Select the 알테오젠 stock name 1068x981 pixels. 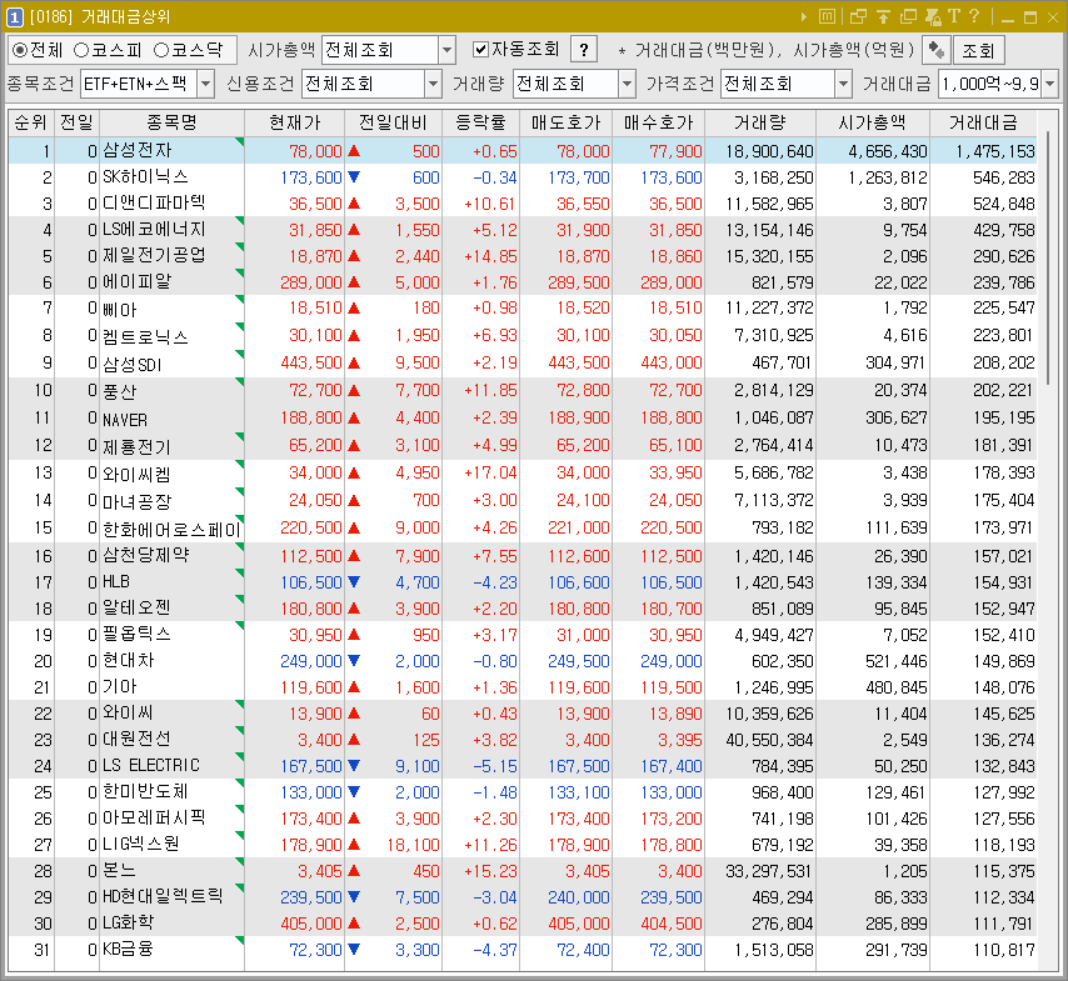tap(136, 608)
